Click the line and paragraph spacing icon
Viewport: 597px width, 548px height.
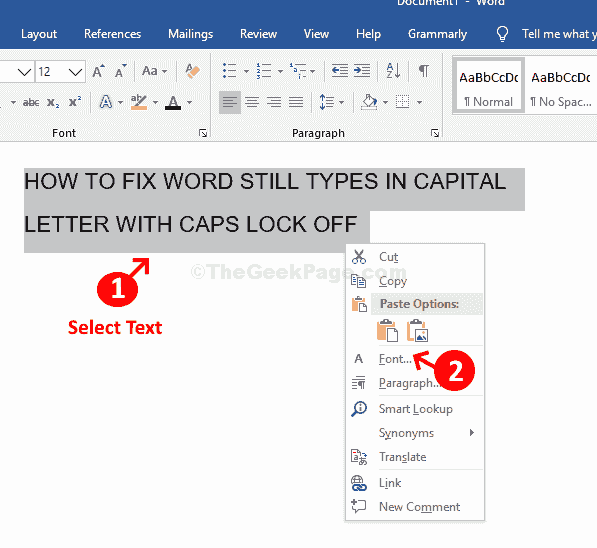(x=327, y=102)
